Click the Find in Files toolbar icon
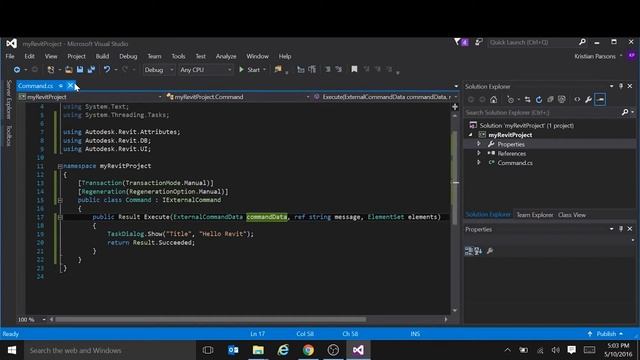This screenshot has height=360, width=640. tap(278, 69)
